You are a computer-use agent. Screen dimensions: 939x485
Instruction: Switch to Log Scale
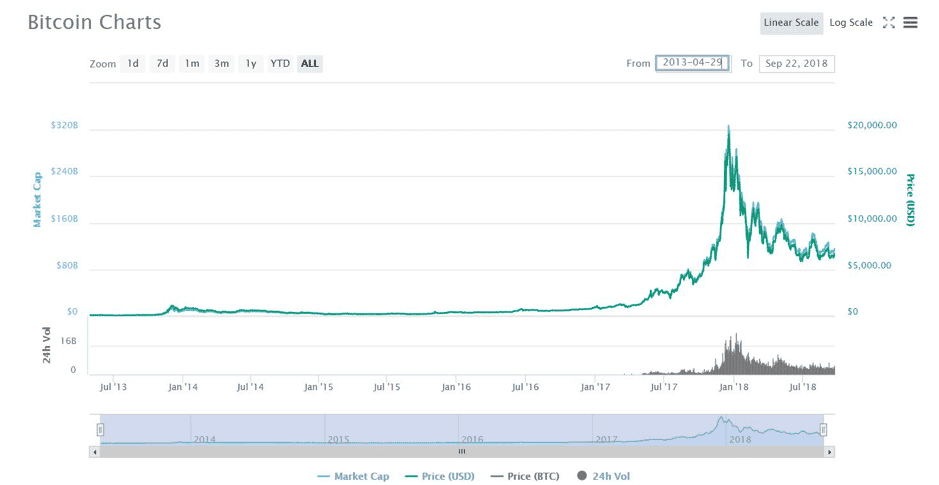pyautogui.click(x=851, y=23)
